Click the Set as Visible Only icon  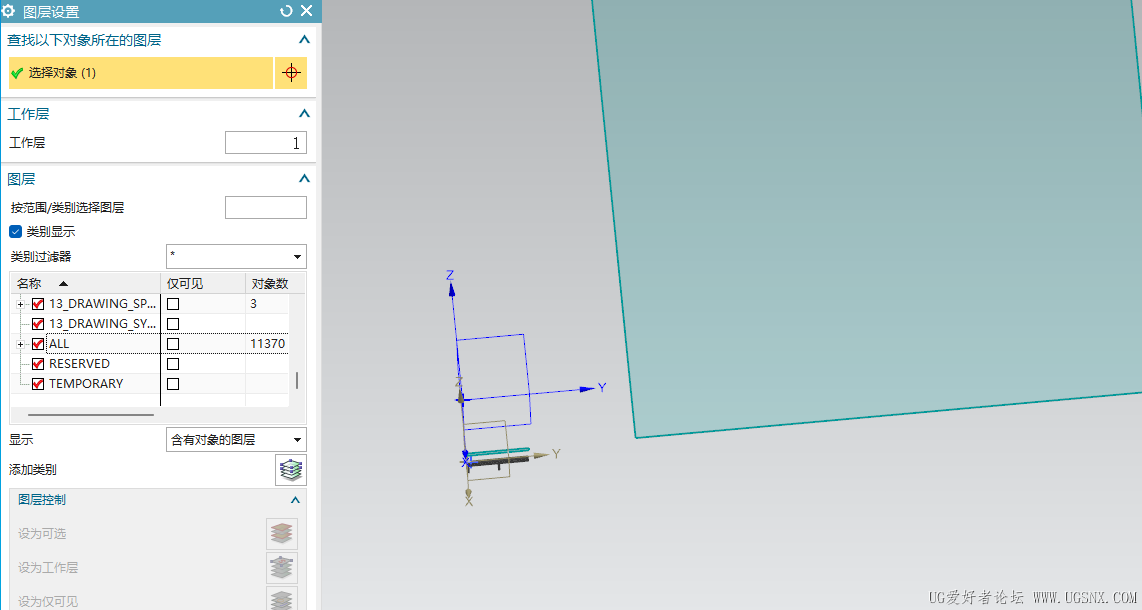click(282, 600)
